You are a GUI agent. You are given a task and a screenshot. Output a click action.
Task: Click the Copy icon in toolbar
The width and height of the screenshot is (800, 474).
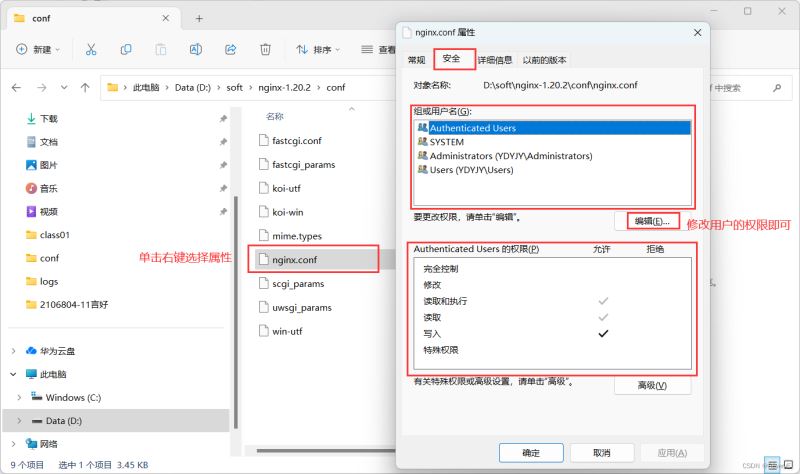tap(126, 49)
